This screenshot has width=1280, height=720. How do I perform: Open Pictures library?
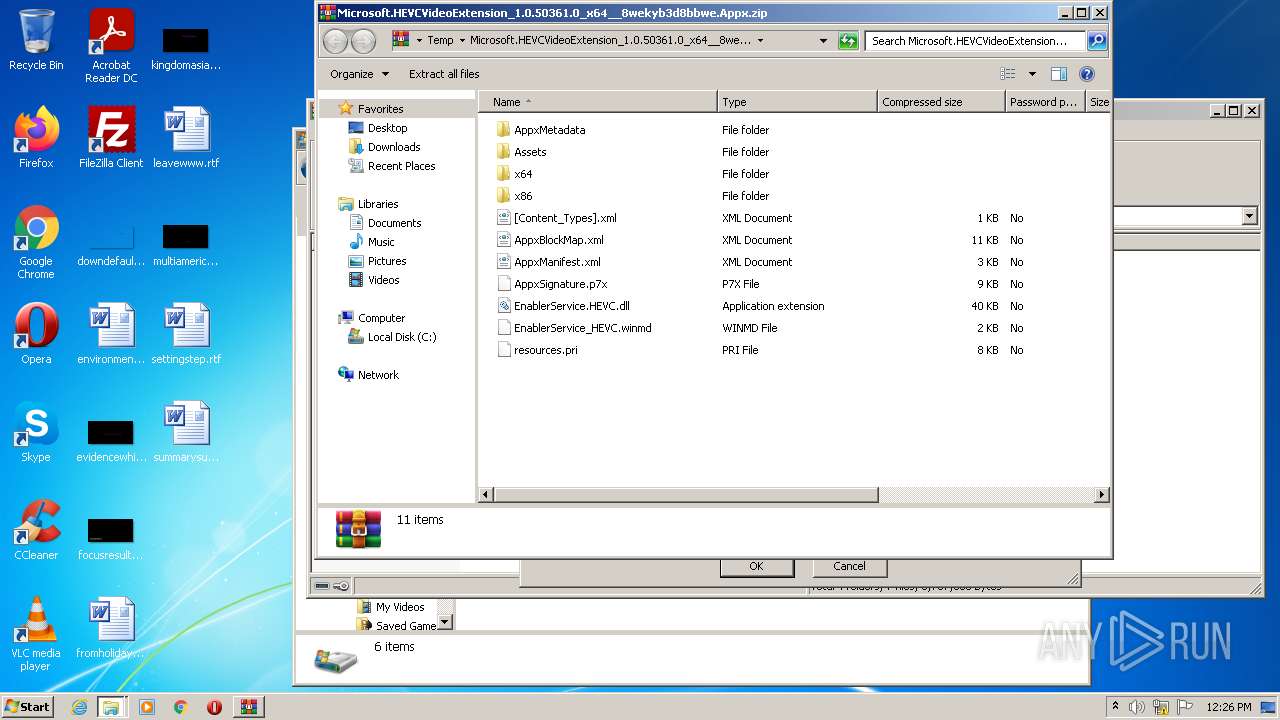point(387,261)
